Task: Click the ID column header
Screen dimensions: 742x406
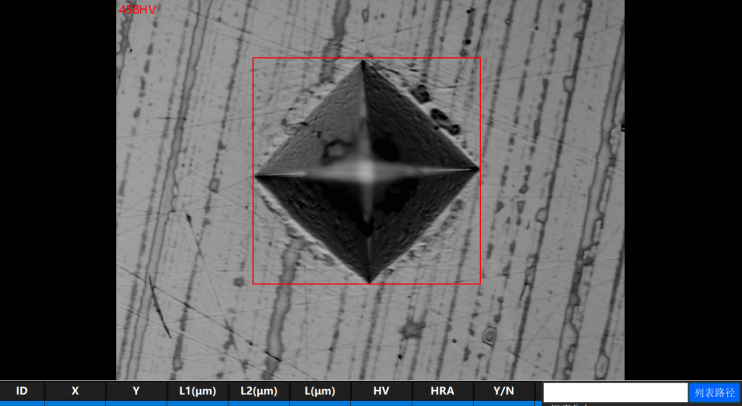Action: click(x=22, y=391)
